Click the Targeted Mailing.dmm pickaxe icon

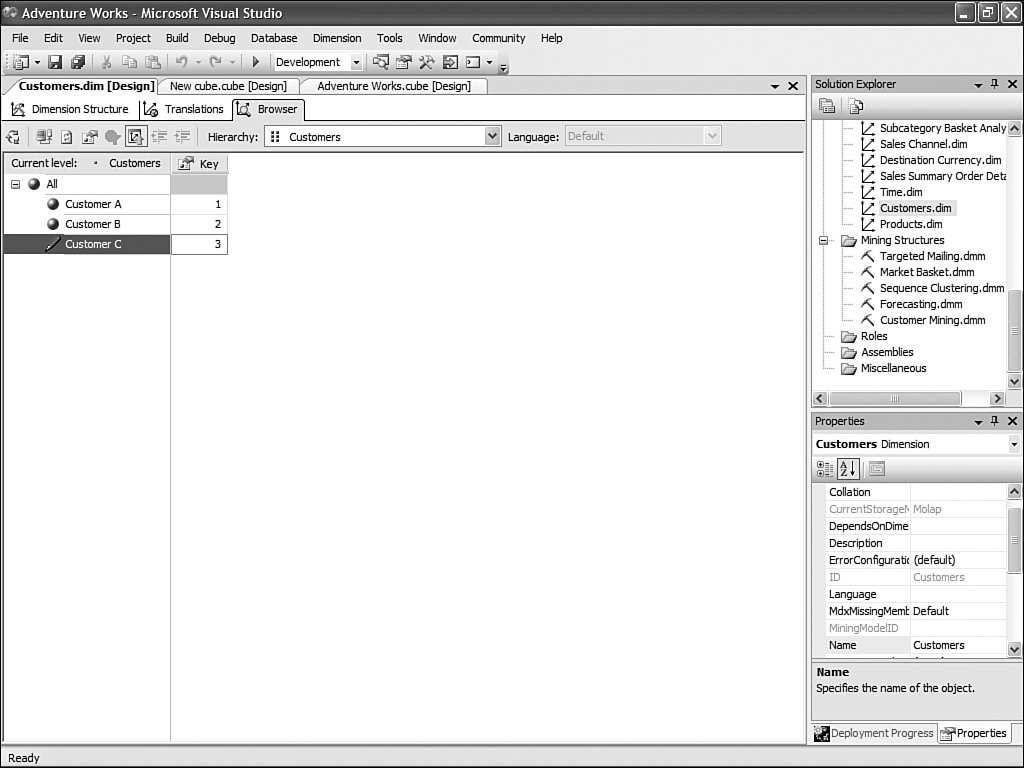[867, 256]
